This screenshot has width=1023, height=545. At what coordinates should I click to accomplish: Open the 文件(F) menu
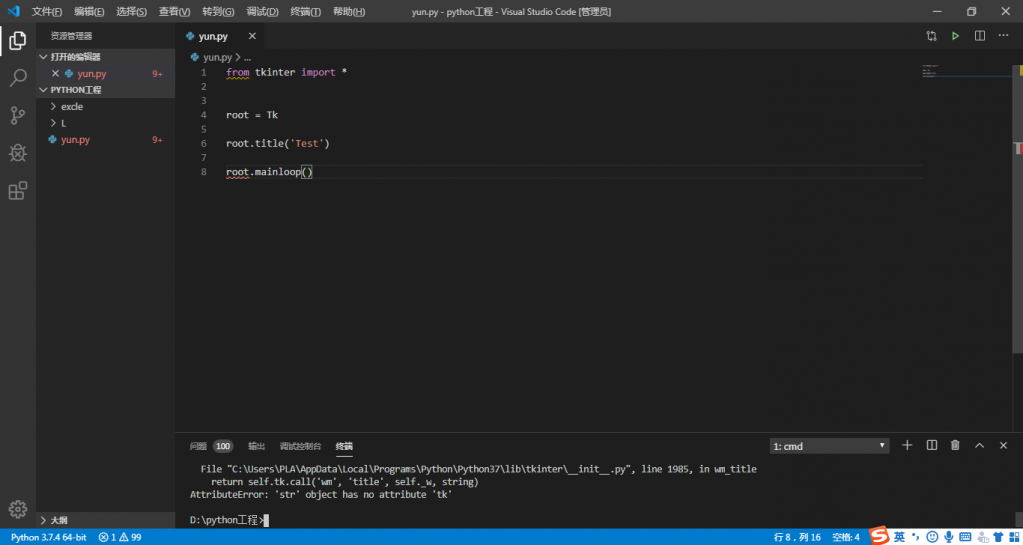(48, 12)
